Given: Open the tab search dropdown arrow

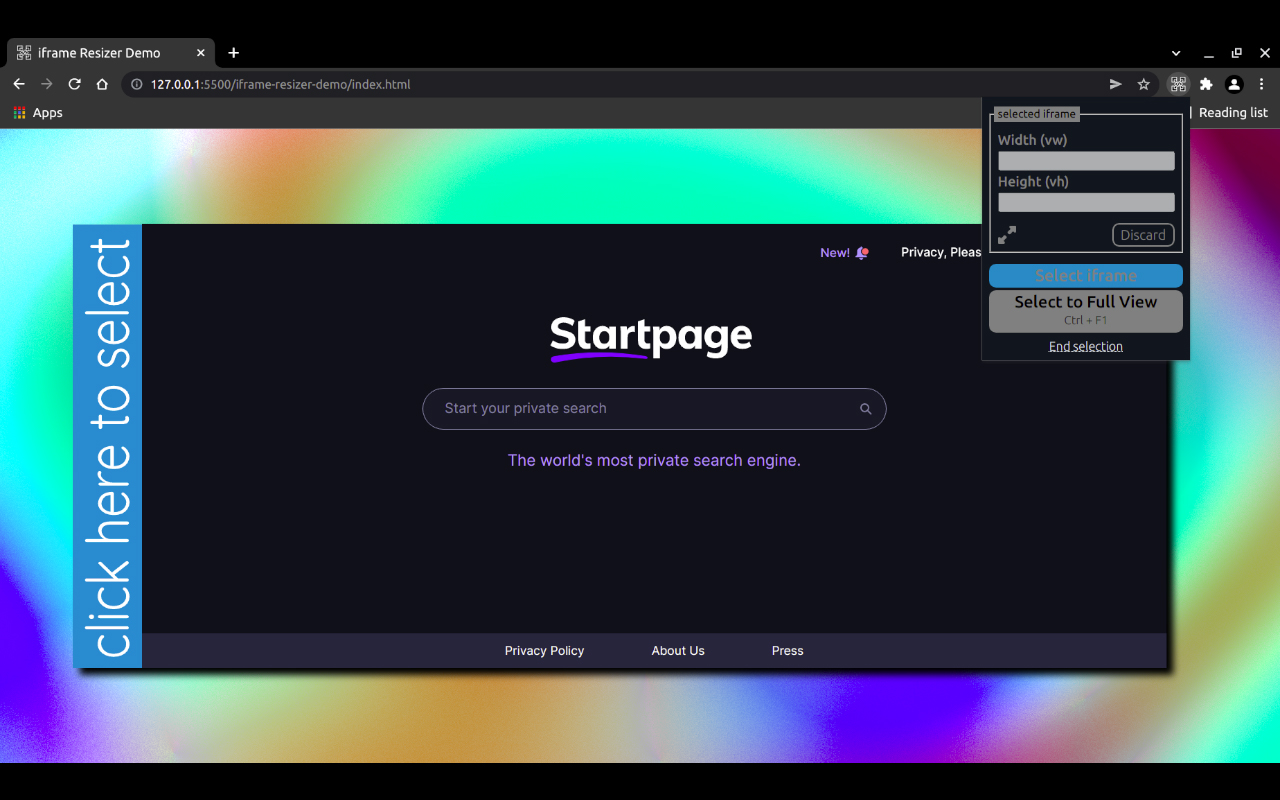Looking at the screenshot, I should pyautogui.click(x=1176, y=53).
